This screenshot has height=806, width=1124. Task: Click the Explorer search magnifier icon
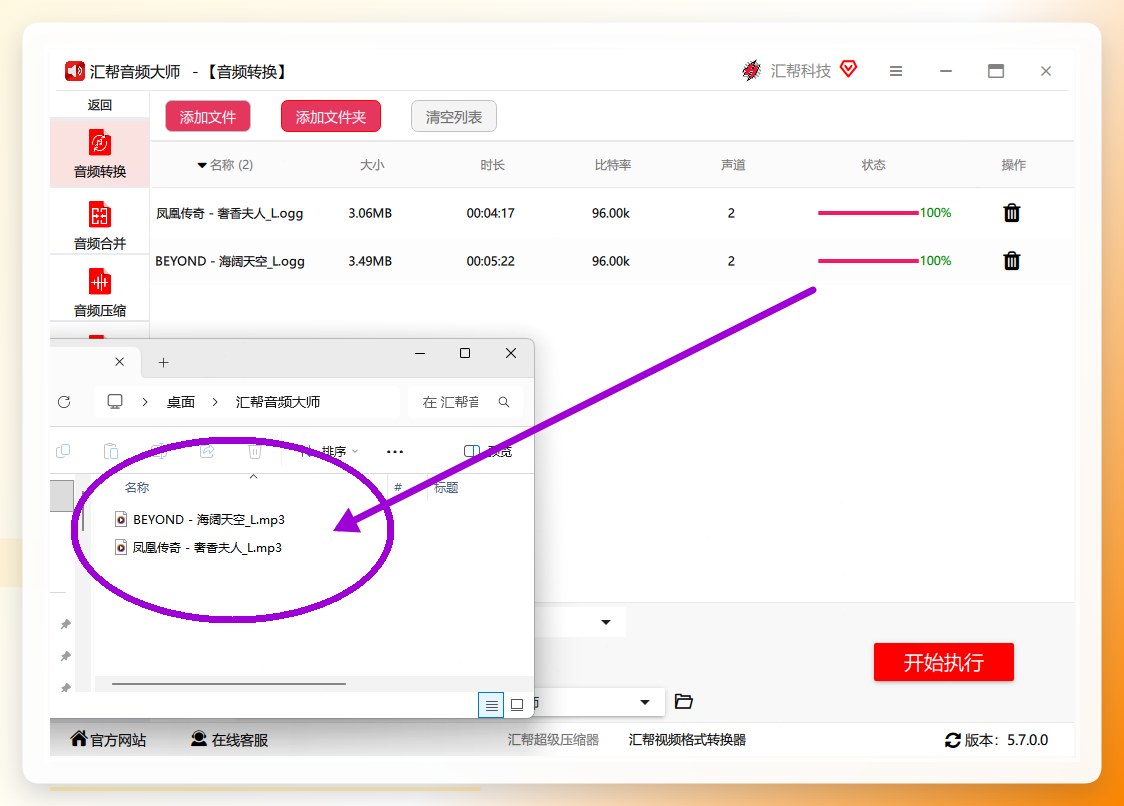point(504,402)
